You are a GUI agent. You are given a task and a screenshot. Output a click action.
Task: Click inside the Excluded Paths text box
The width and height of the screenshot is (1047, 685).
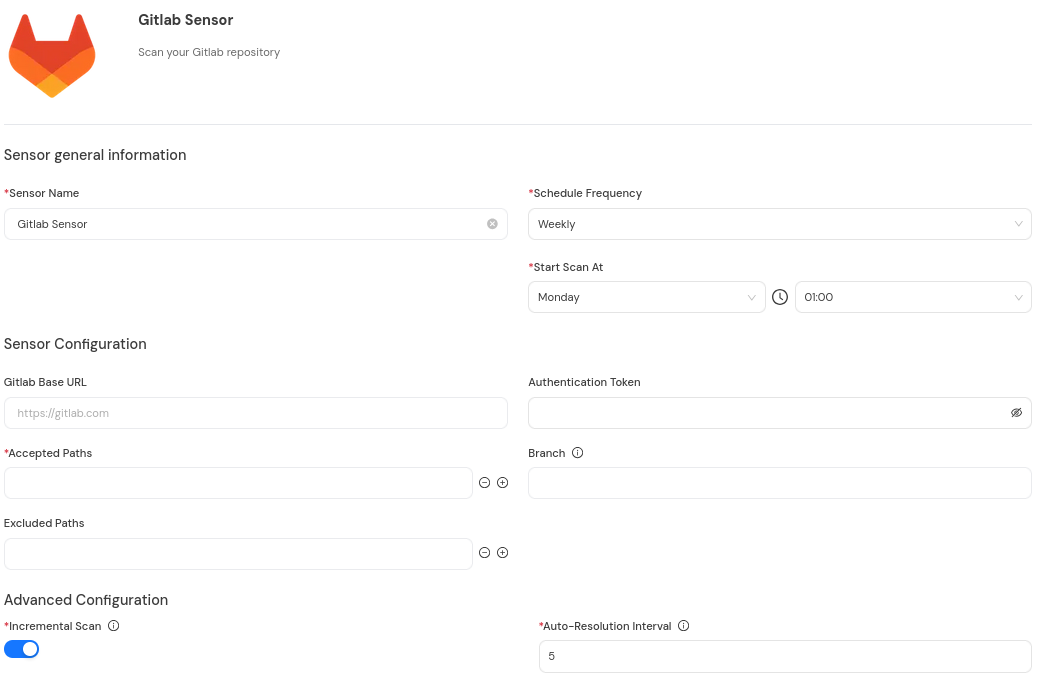pyautogui.click(x=238, y=554)
